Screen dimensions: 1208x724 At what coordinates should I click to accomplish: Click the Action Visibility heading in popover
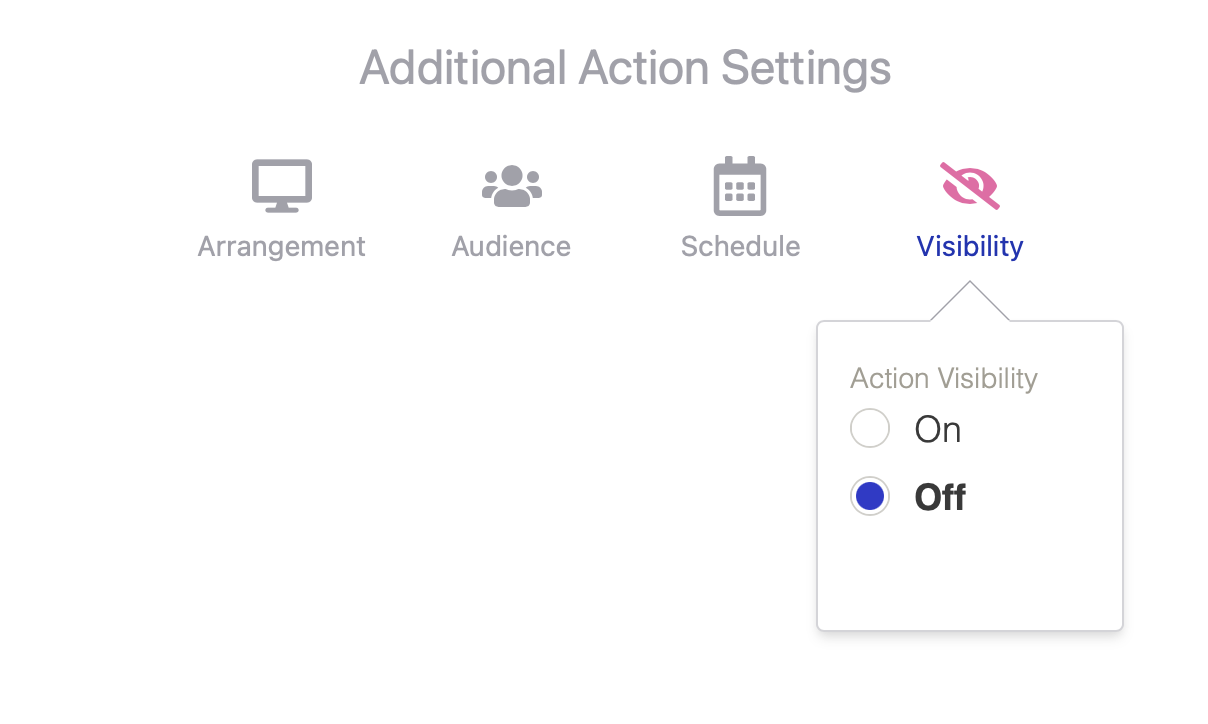tap(943, 379)
